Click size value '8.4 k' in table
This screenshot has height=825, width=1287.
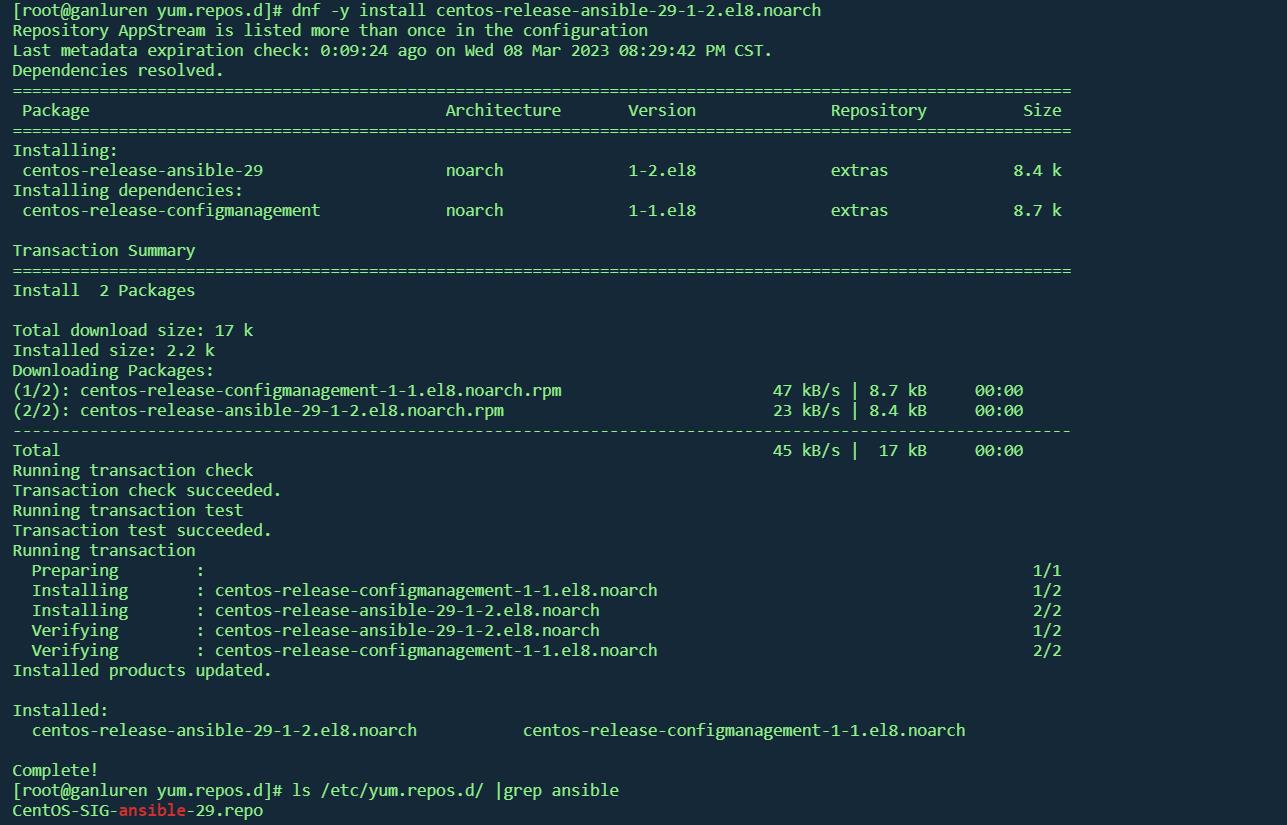point(1037,170)
